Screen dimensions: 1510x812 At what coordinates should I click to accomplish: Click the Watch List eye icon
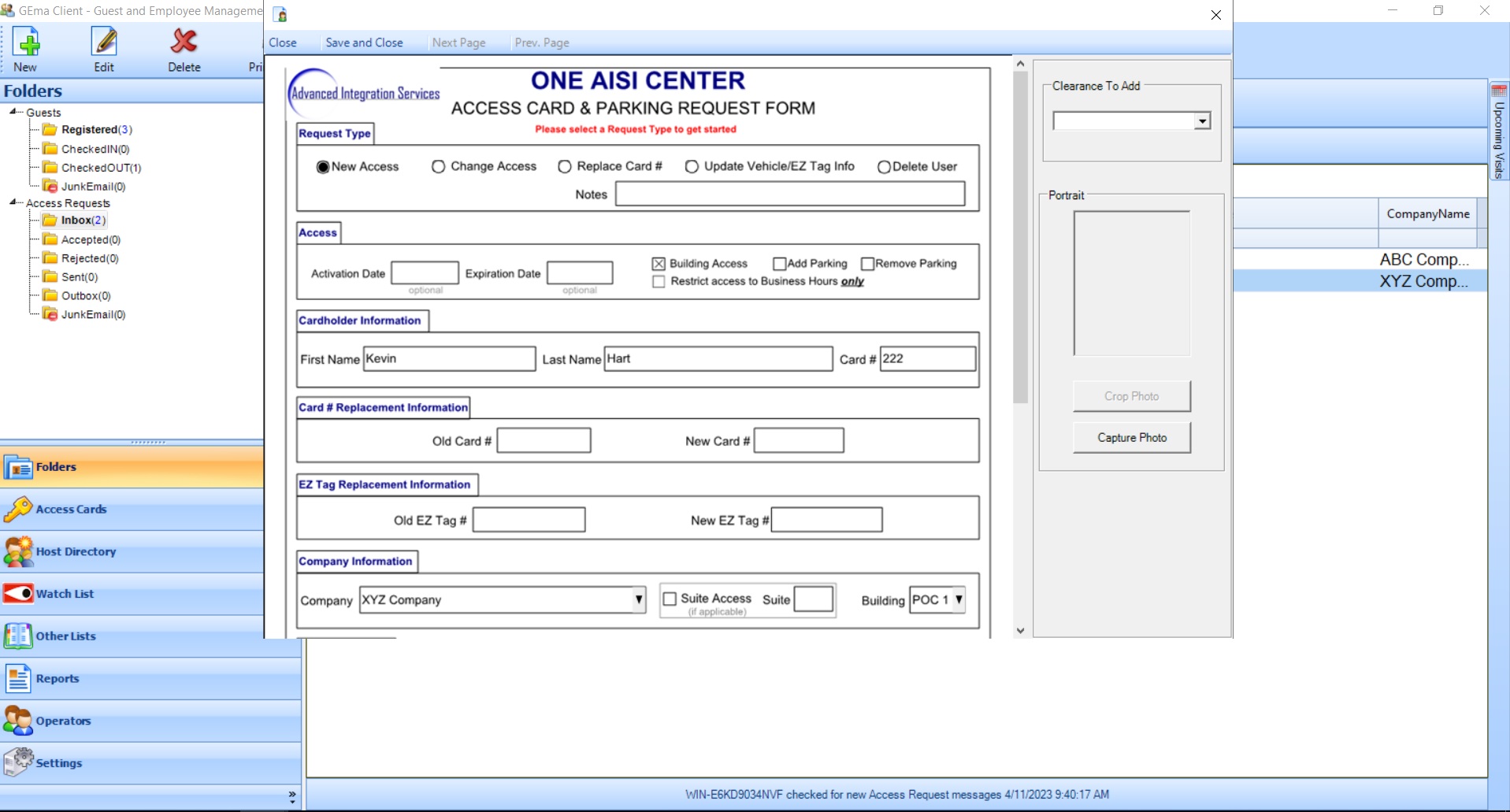[x=18, y=594]
